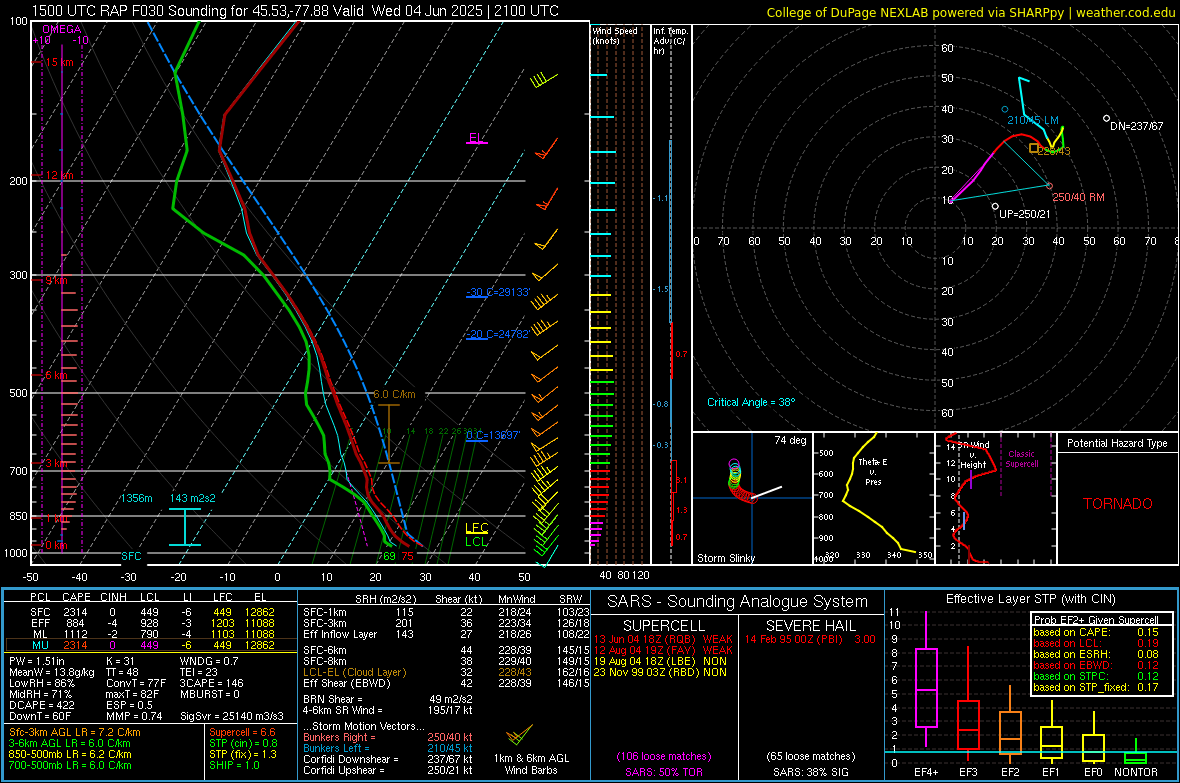Click the UP=250/21 hodograph label
The width and height of the screenshot is (1180, 783).
[x=1024, y=214]
